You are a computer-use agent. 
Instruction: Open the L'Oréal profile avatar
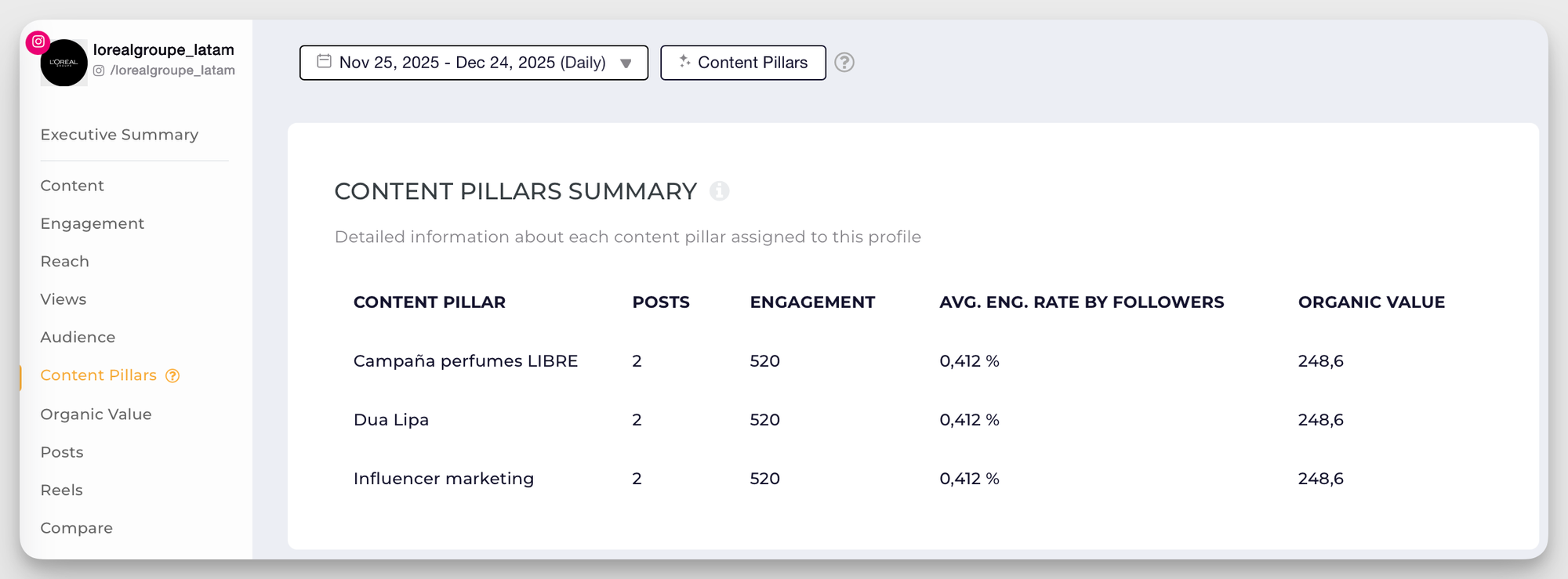(x=64, y=63)
